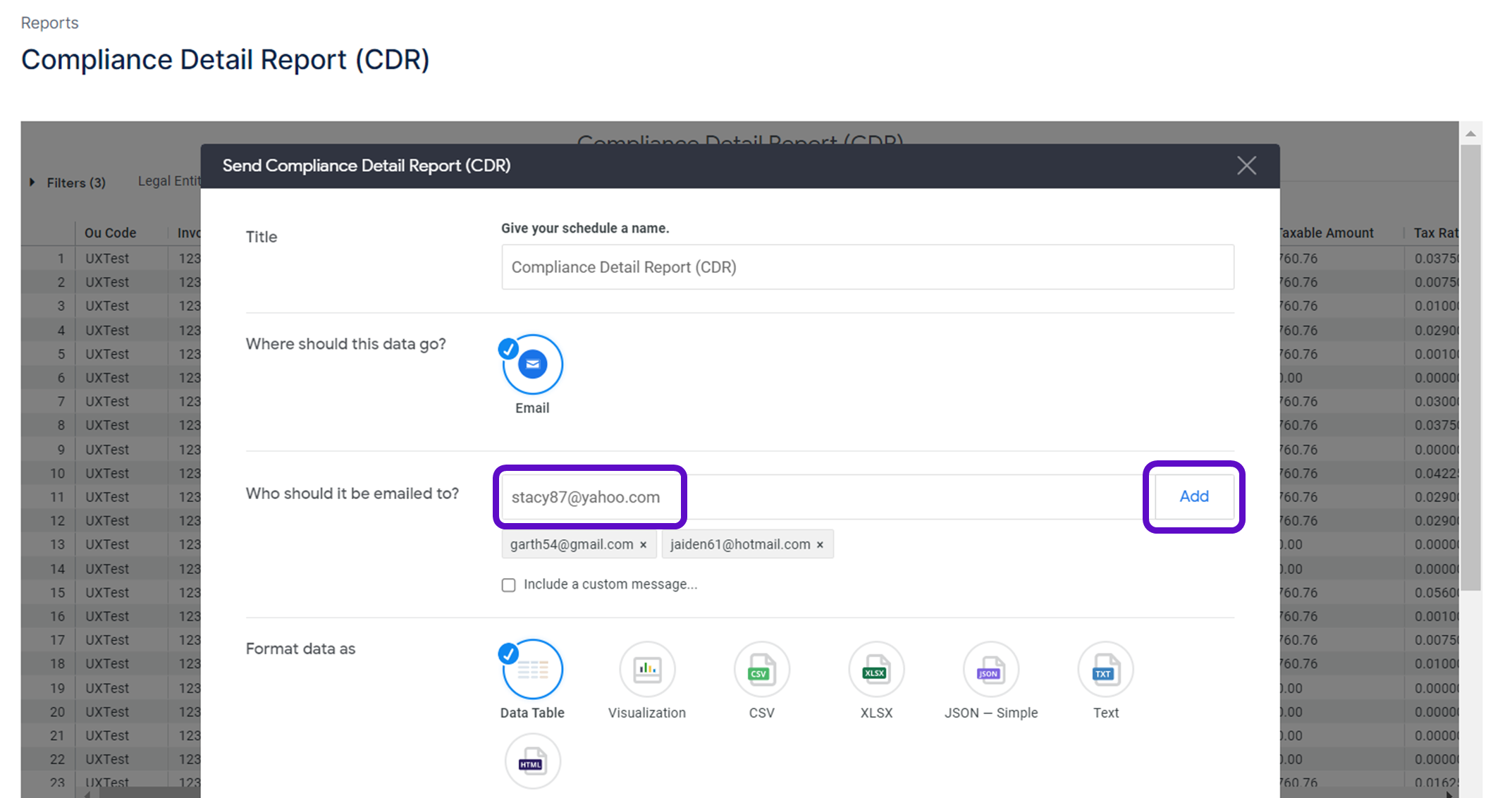
Task: Pick the JSON — Simple format icon
Action: [x=990, y=670]
